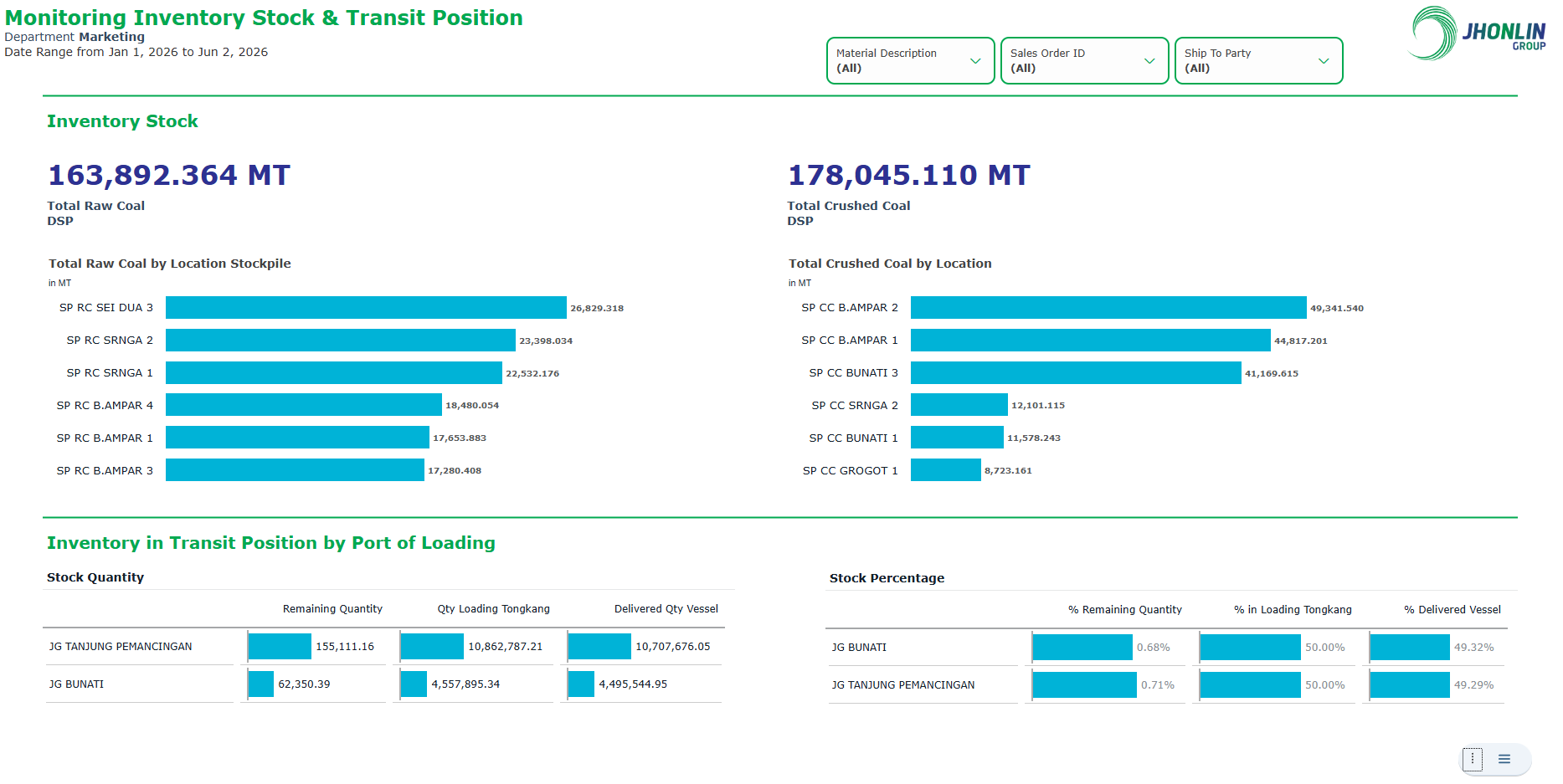Click the Material Description chevron arrow

(x=975, y=61)
